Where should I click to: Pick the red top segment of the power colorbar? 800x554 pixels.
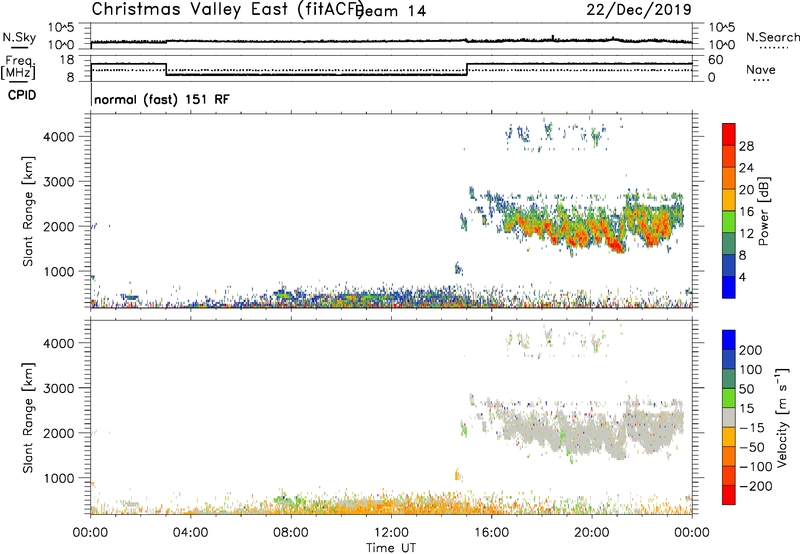[729, 134]
